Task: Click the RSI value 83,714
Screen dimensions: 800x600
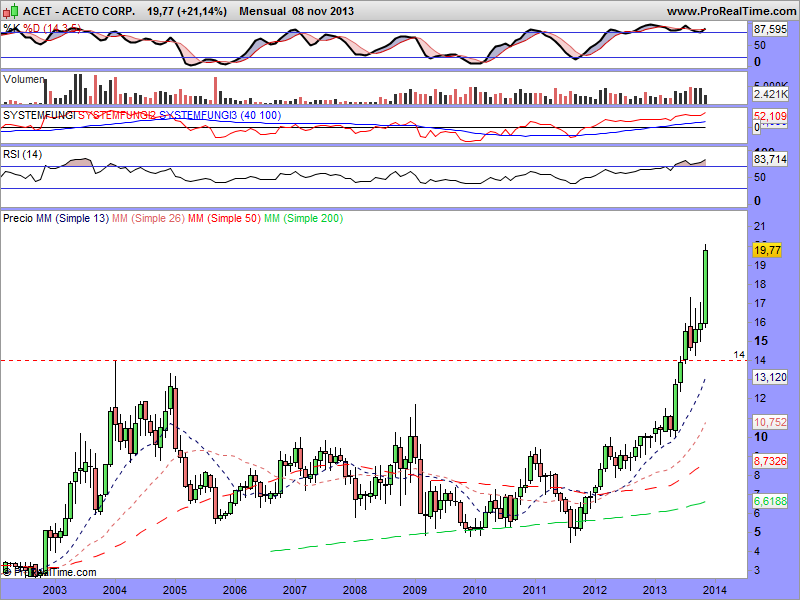Action: [770, 159]
